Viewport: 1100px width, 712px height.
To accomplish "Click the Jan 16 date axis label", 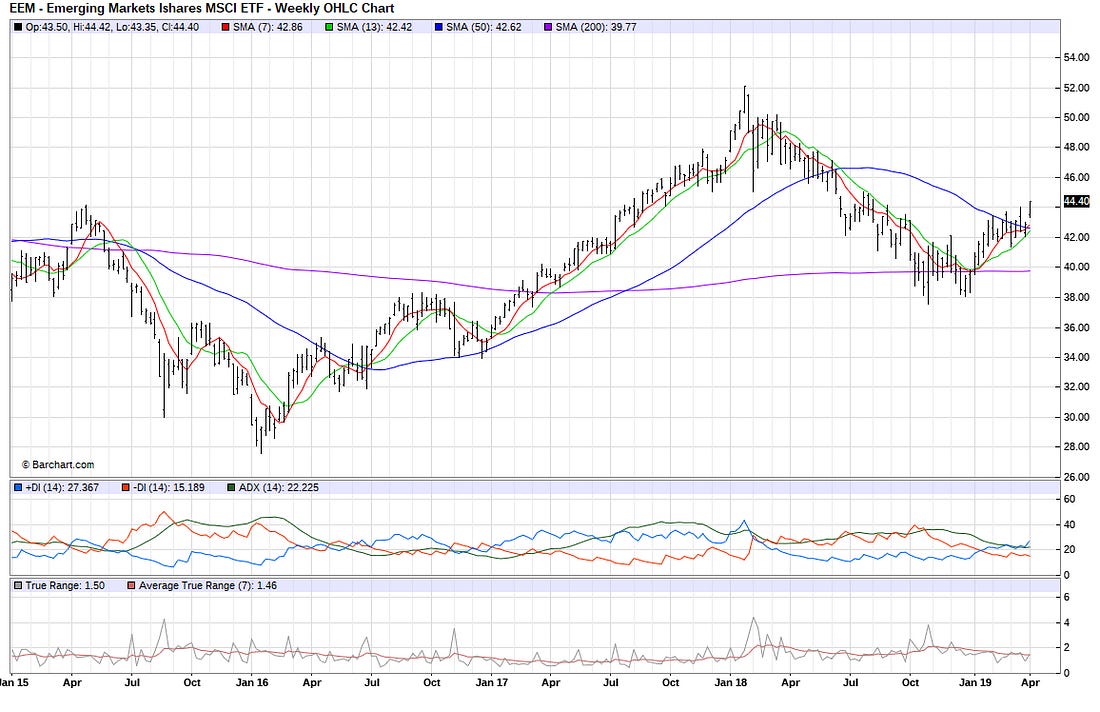I will tap(252, 683).
